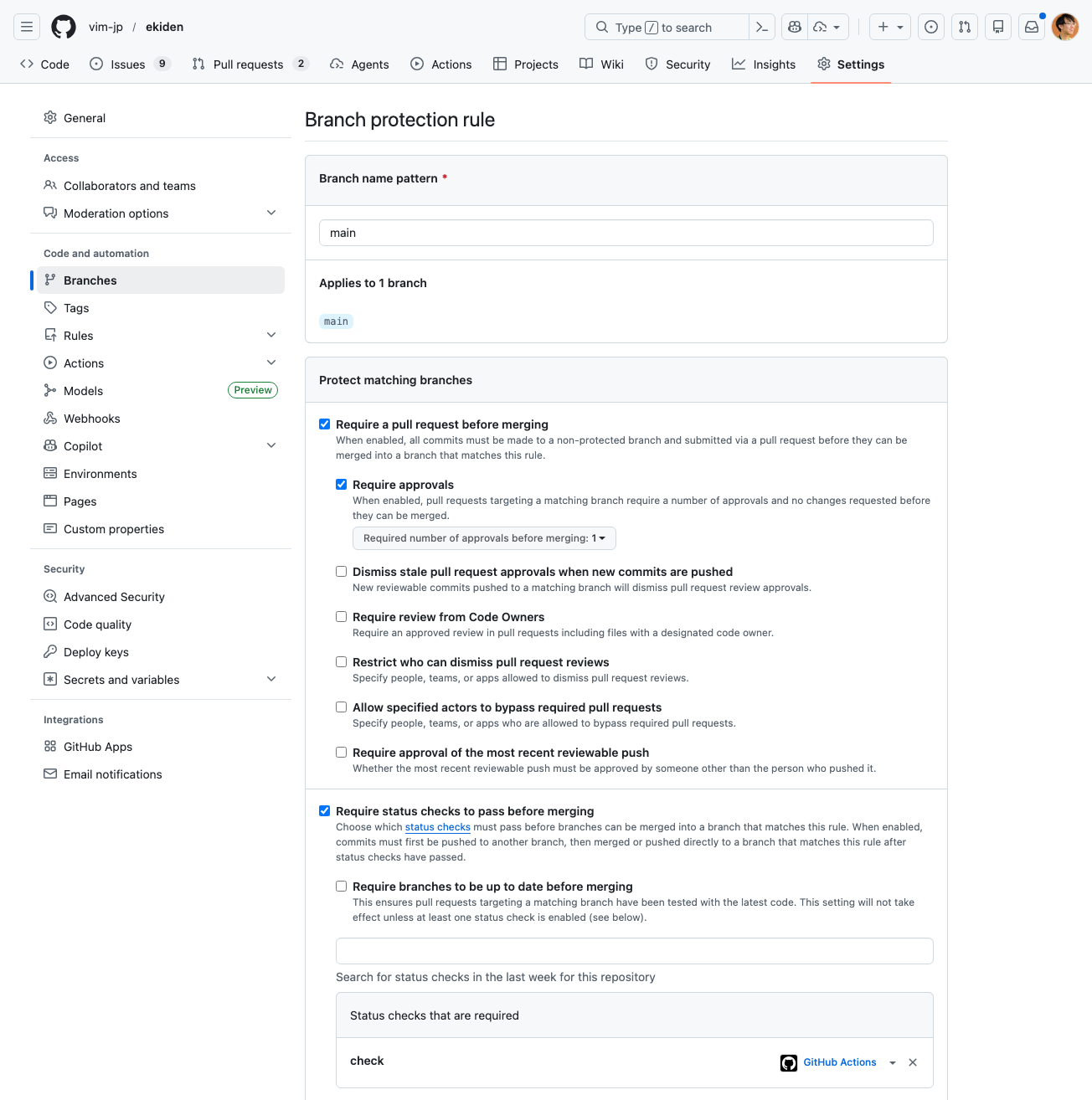
Task: Remove the 'check' required status check
Action: [x=913, y=1062]
